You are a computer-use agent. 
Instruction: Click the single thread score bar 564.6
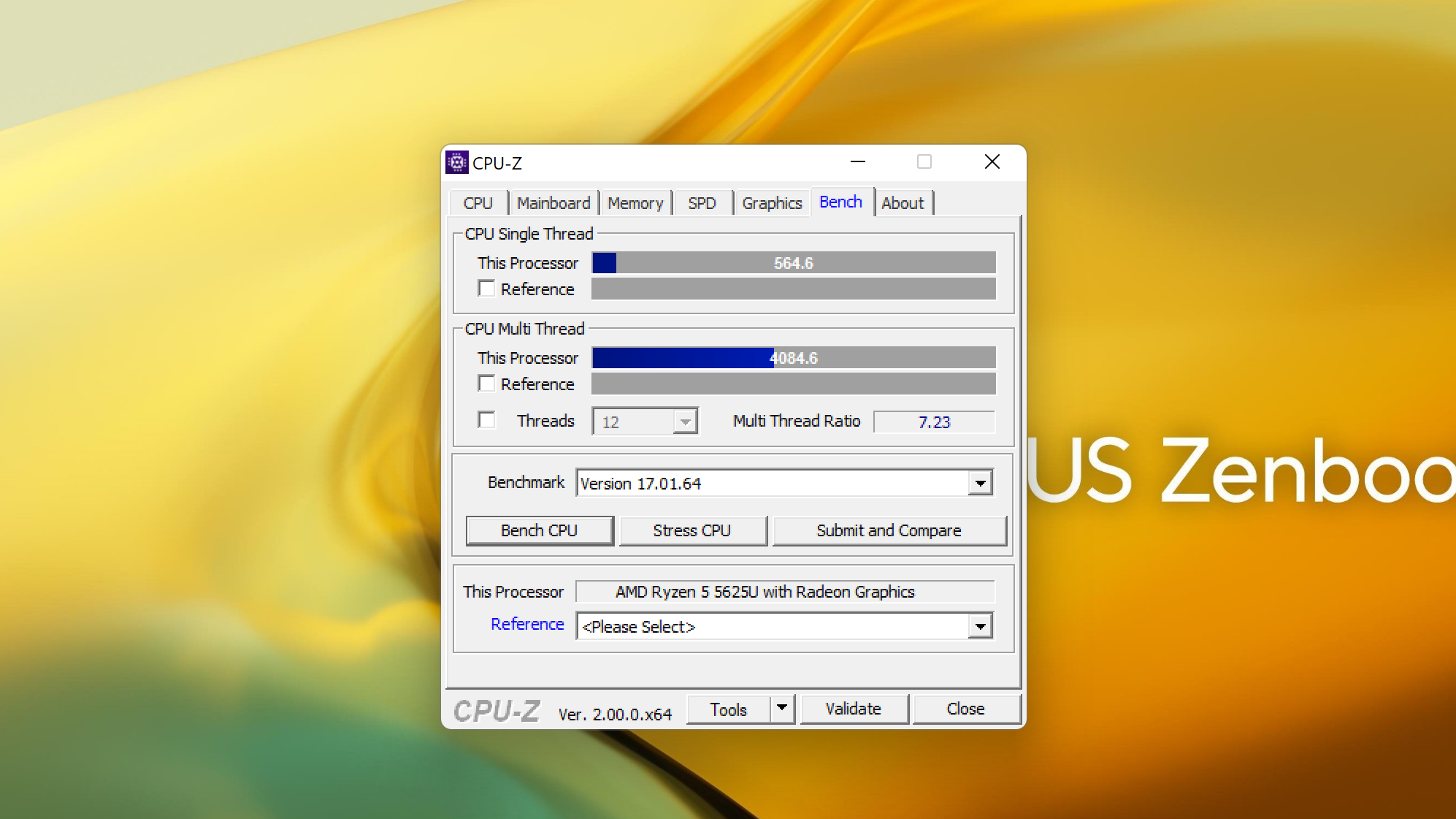794,263
